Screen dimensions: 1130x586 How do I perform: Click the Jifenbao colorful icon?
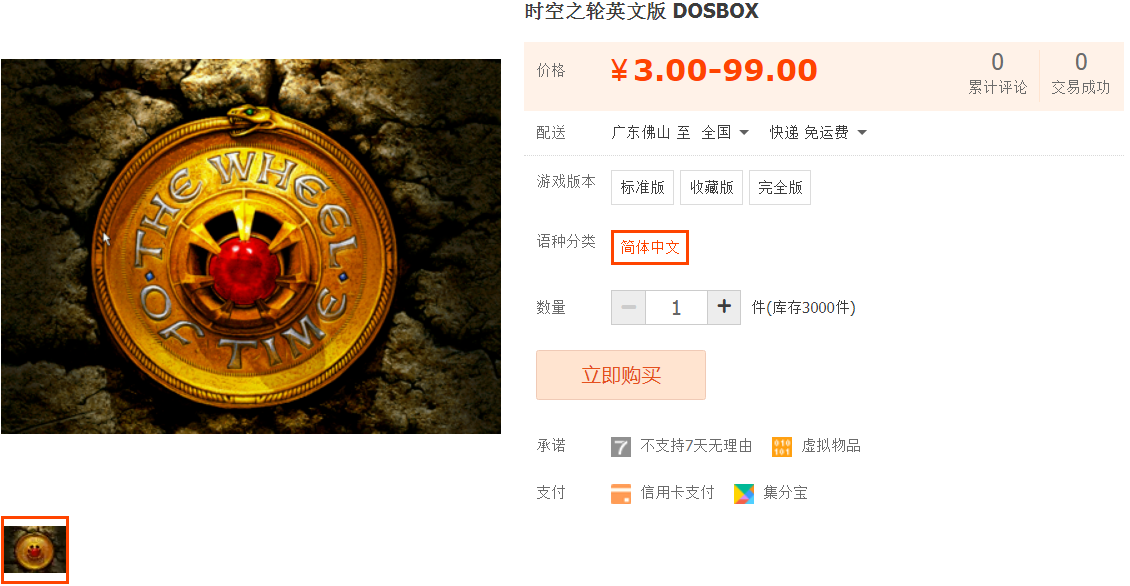tap(744, 494)
